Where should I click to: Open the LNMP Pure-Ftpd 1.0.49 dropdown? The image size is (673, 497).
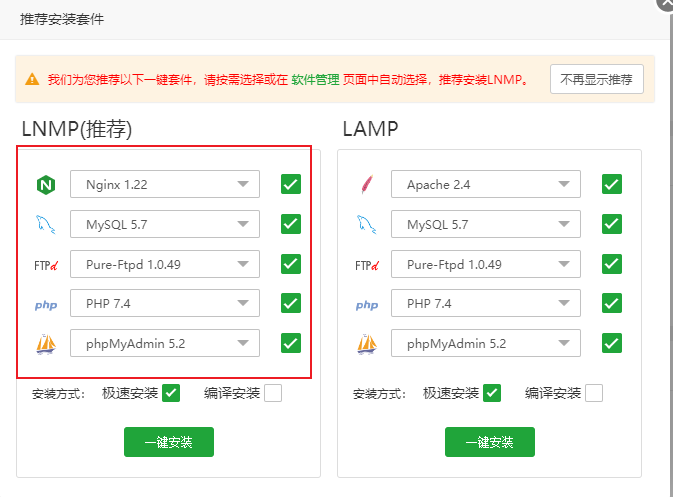[165, 264]
